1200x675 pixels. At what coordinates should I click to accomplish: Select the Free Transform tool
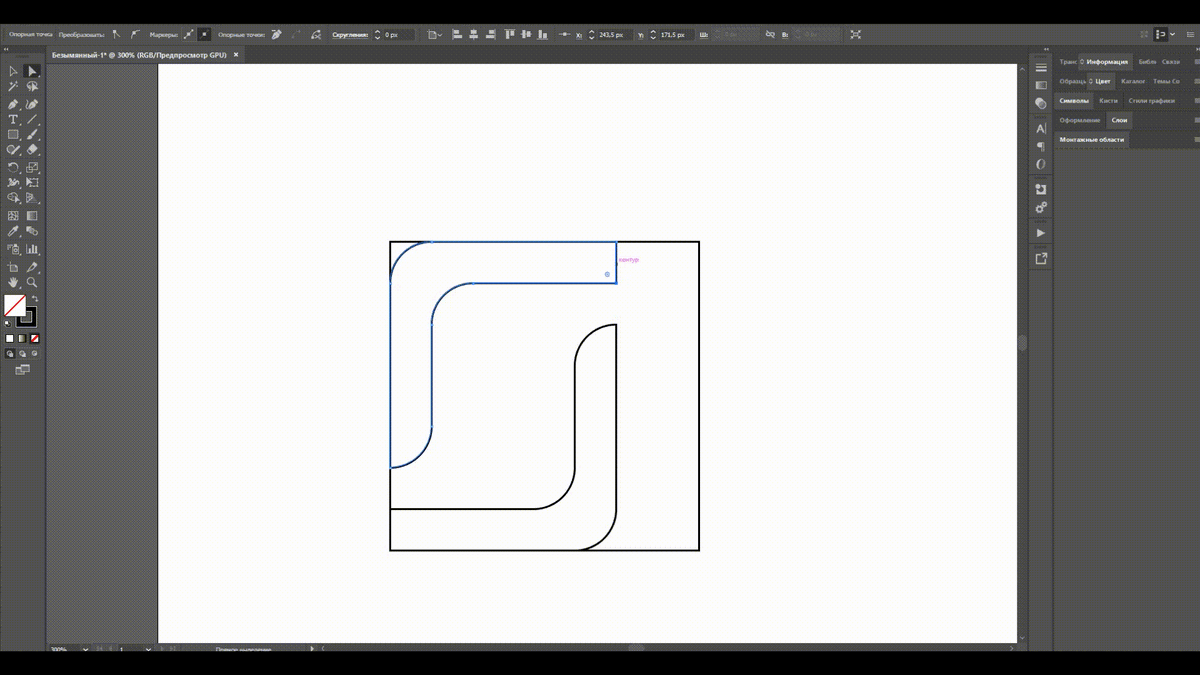32,183
